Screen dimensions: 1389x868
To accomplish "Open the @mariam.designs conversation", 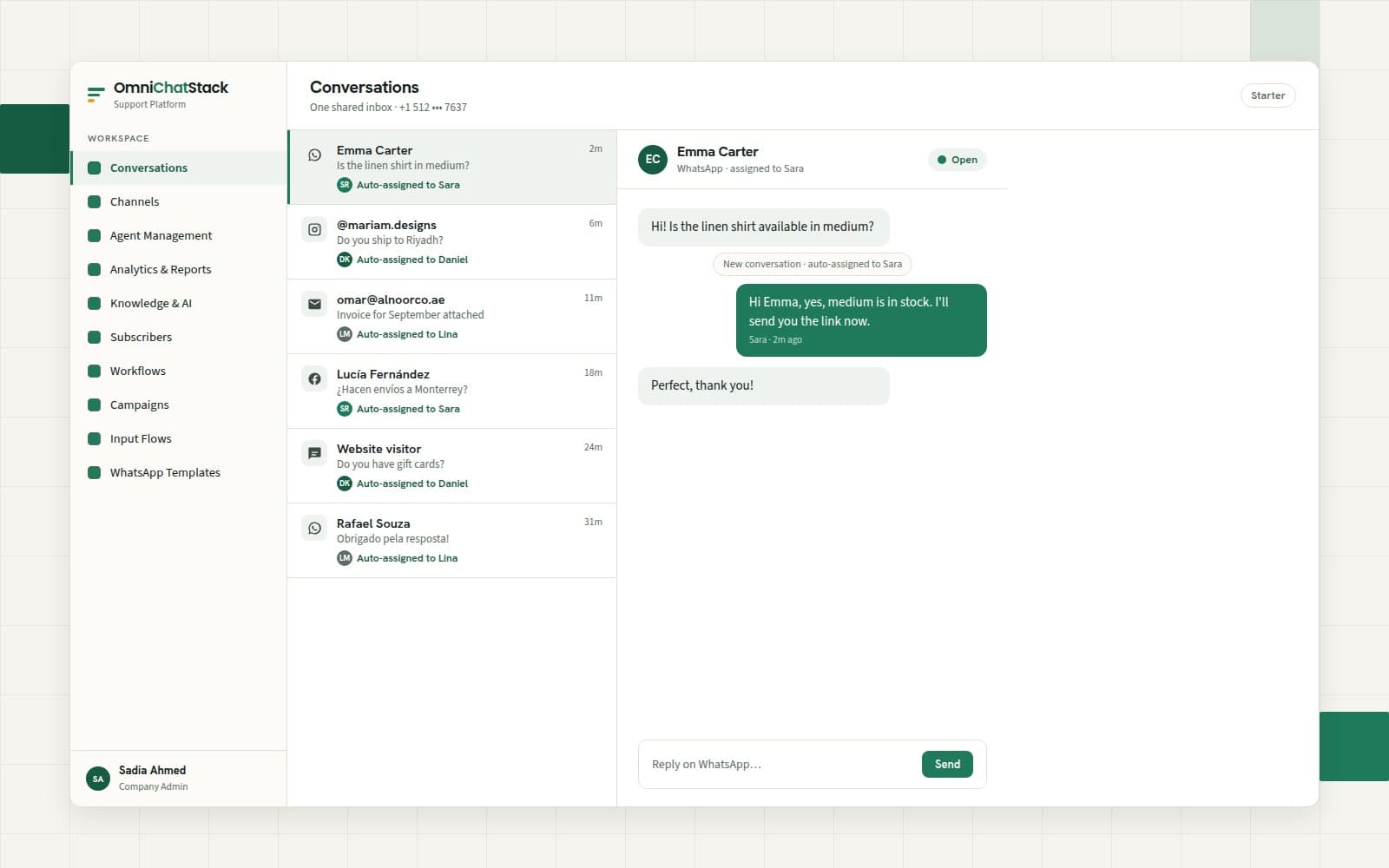I will click(x=452, y=242).
